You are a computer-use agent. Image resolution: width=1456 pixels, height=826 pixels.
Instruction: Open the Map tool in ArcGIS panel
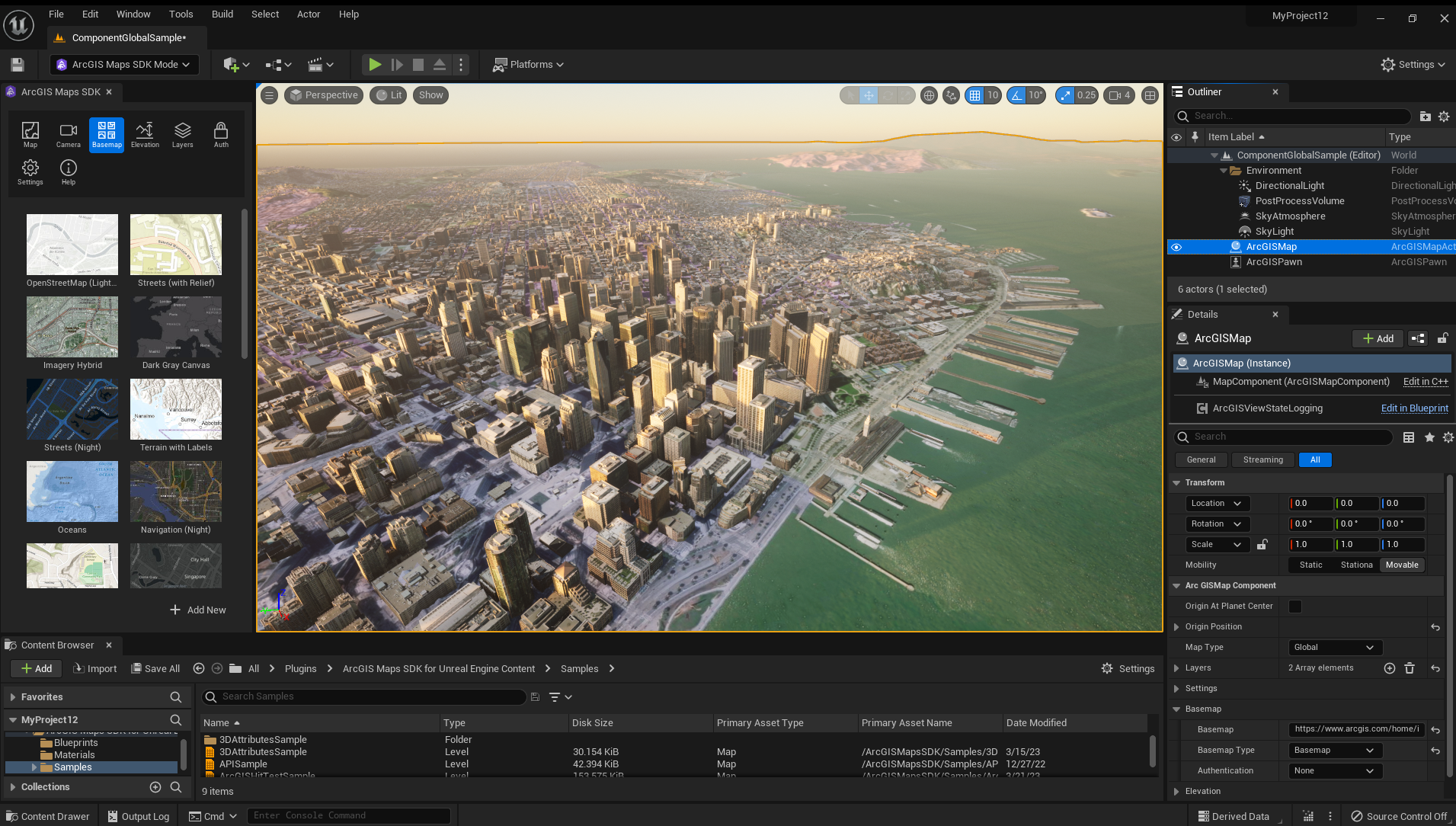pyautogui.click(x=30, y=135)
